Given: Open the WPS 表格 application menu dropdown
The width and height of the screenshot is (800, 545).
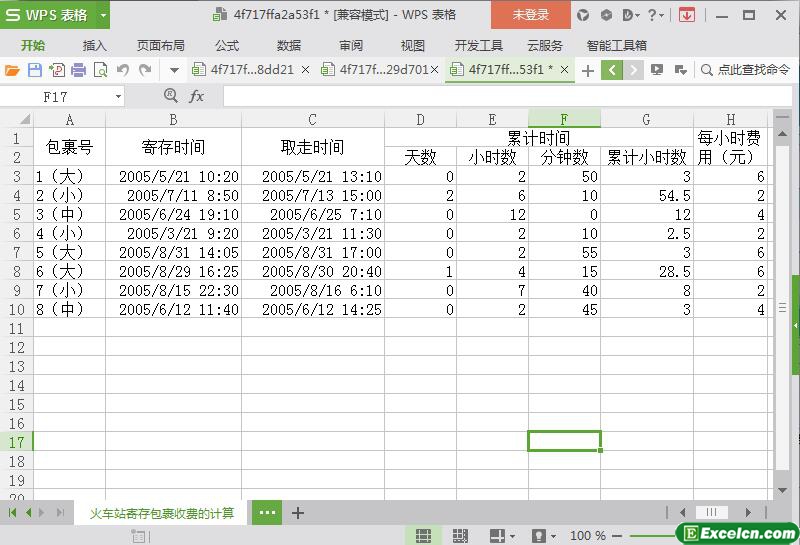Looking at the screenshot, I should point(103,15).
